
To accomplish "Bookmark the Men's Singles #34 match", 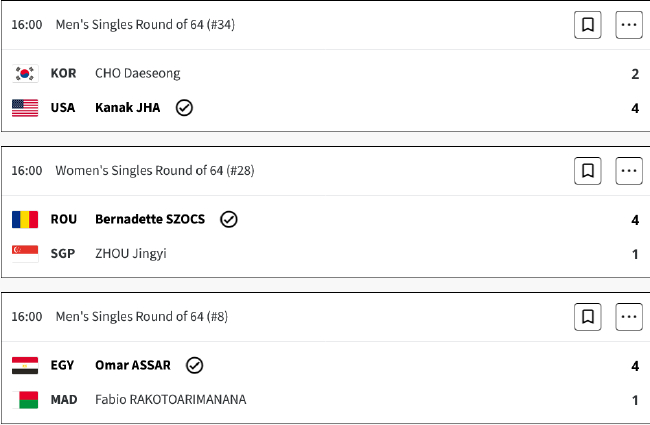I will click(x=588, y=25).
